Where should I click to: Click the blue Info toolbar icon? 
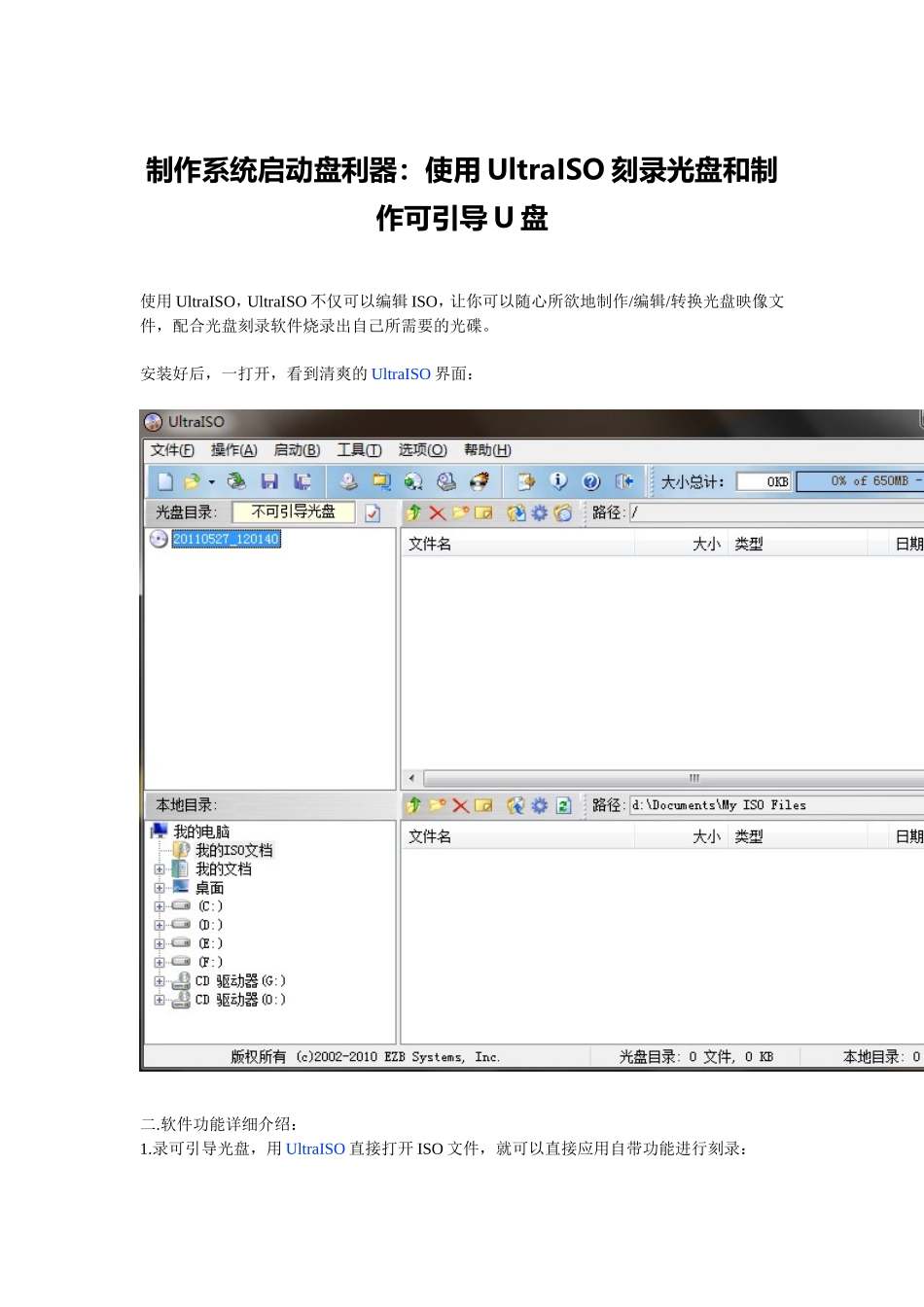(558, 481)
